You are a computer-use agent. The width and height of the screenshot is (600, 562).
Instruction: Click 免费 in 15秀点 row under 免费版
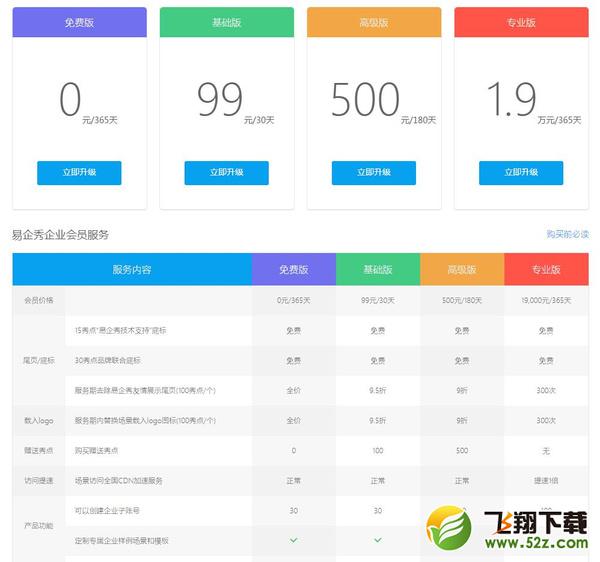point(293,331)
